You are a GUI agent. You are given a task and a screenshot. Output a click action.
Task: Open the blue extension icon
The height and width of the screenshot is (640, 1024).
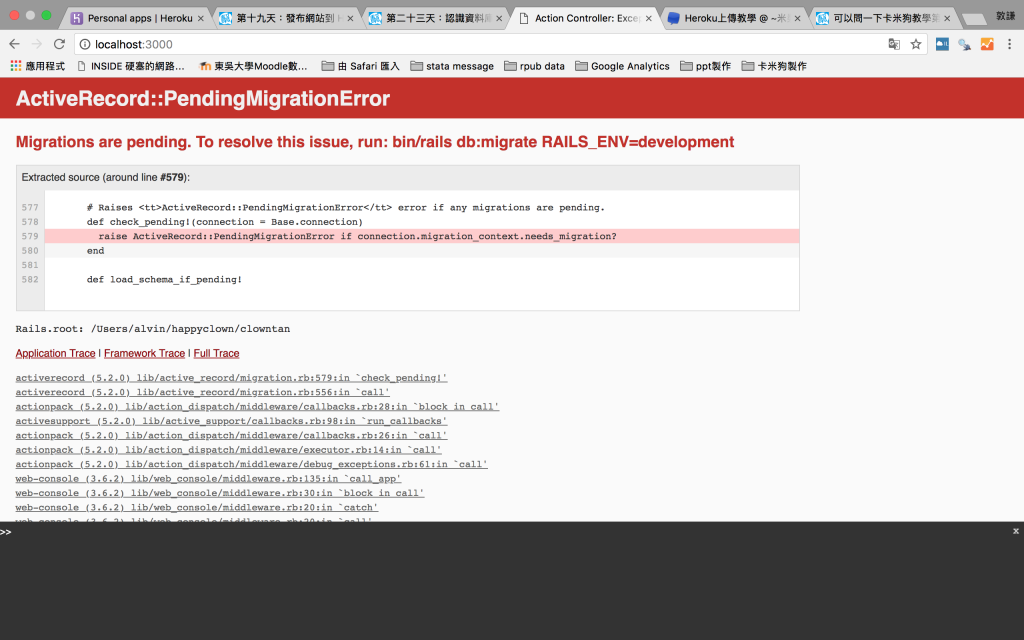point(942,44)
